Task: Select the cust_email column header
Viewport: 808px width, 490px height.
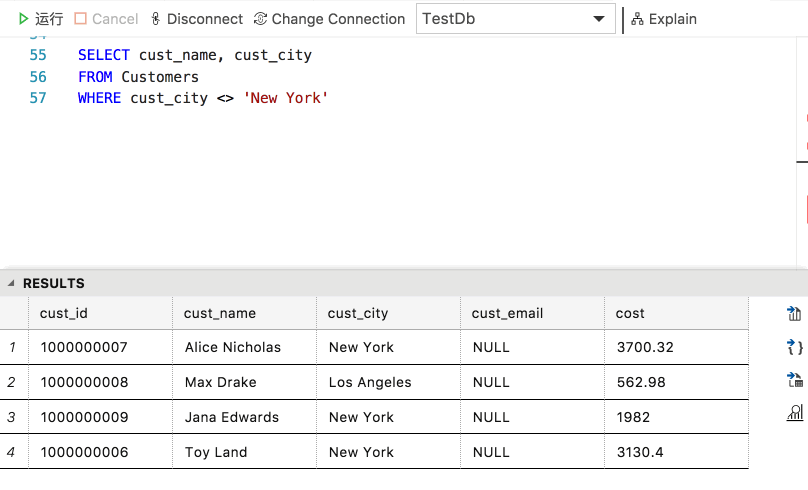Action: [x=532, y=313]
